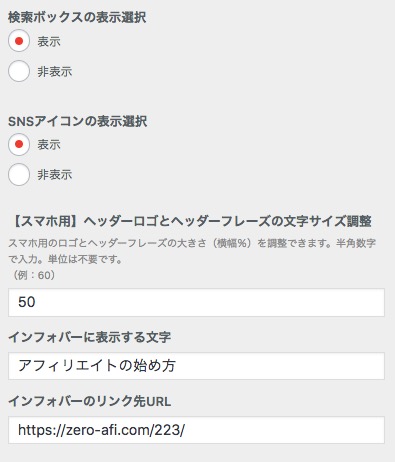Click the 非表示 label text under SNSアイコンの表示選択
The image size is (395, 462).
[55, 175]
